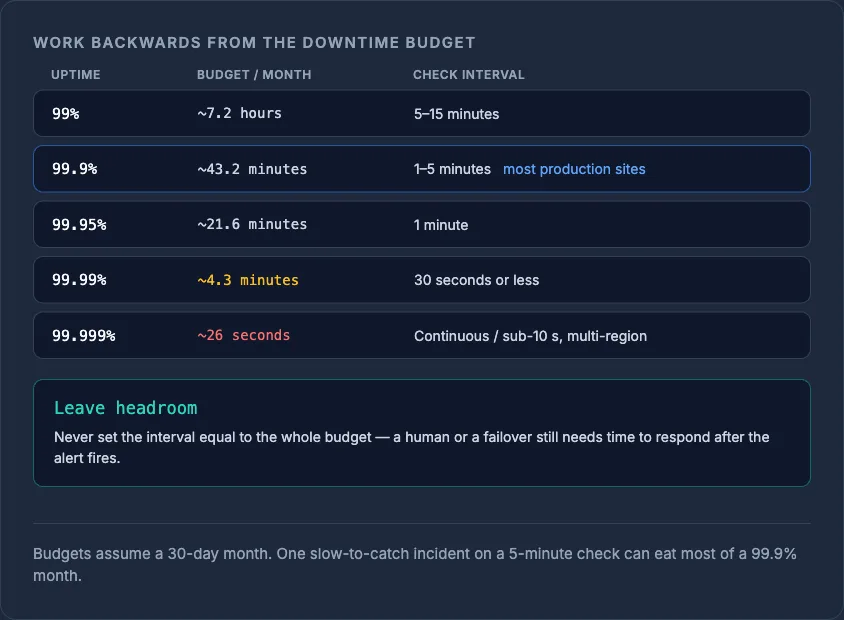Click the UPTIME column header
Viewport: 844px width, 620px height.
(75, 75)
